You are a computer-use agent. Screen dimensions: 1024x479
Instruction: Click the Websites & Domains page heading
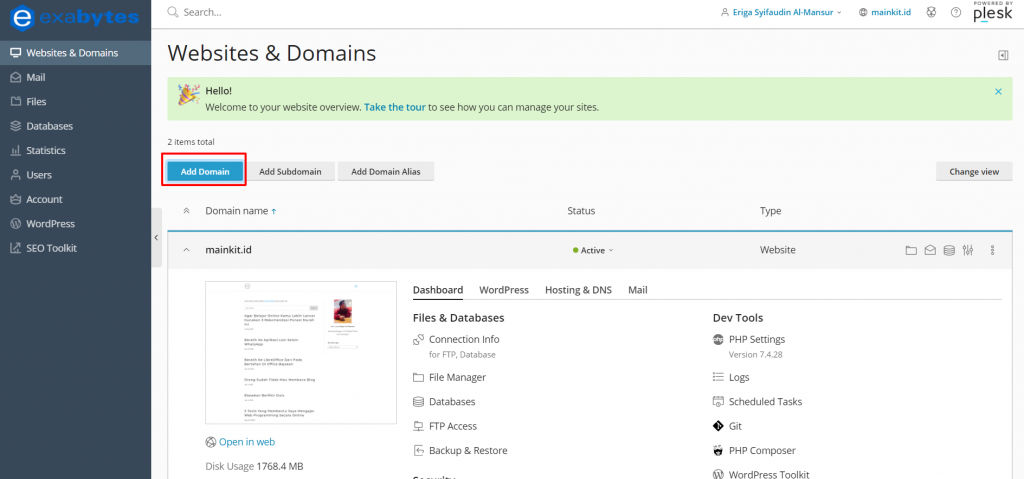coord(272,54)
